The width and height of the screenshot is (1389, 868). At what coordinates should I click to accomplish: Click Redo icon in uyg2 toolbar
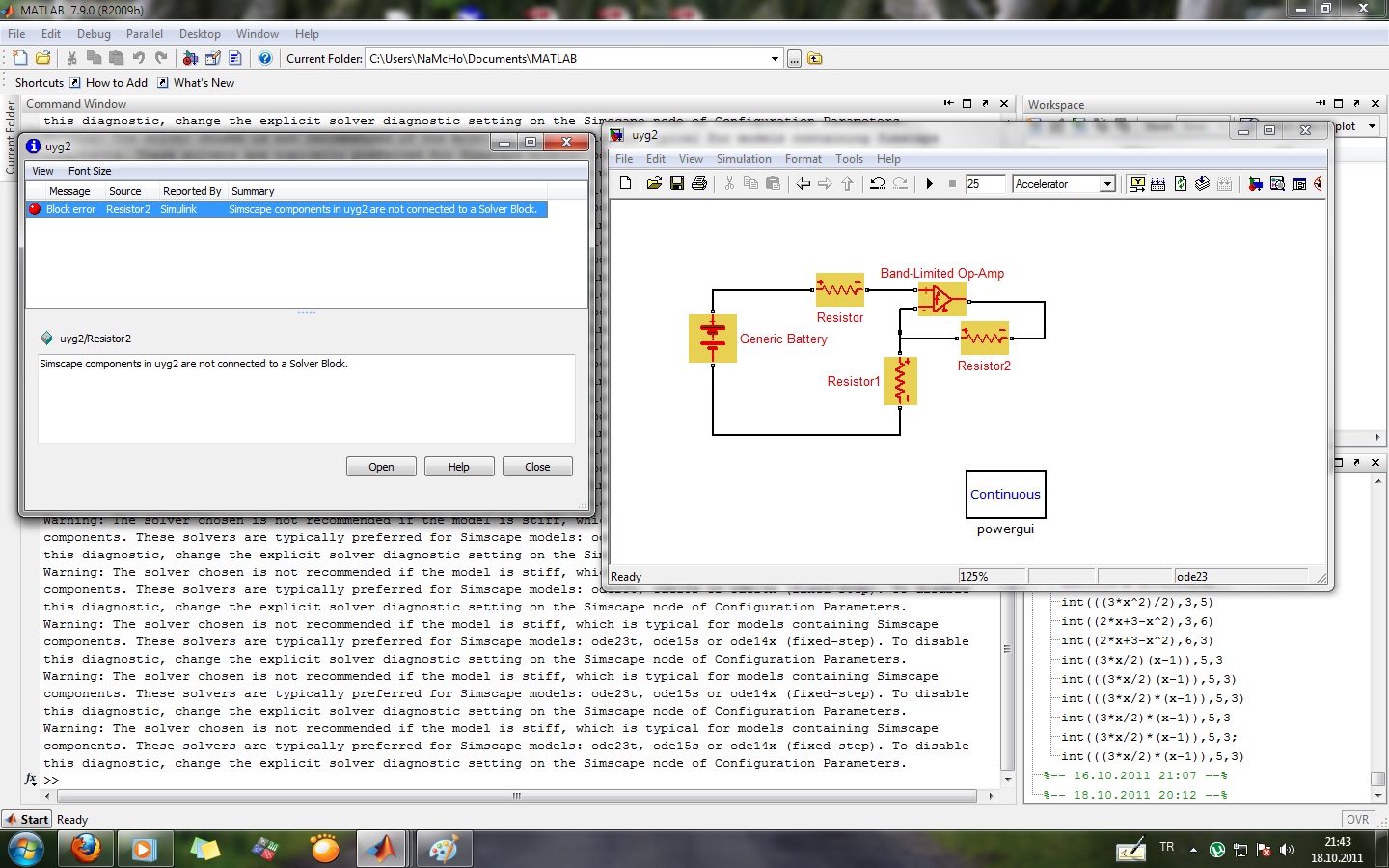click(x=900, y=183)
